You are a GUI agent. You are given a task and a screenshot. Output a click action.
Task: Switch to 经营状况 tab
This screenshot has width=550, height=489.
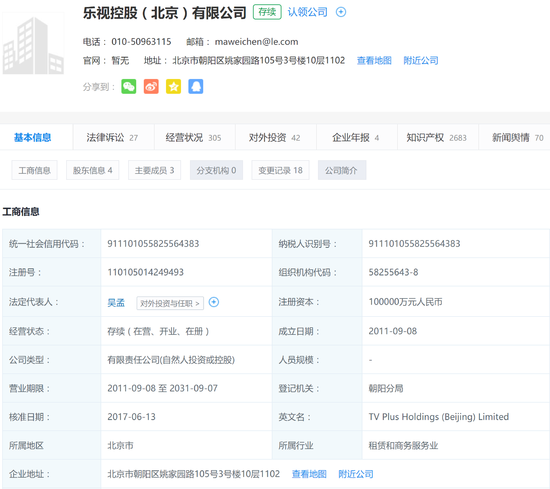click(194, 138)
